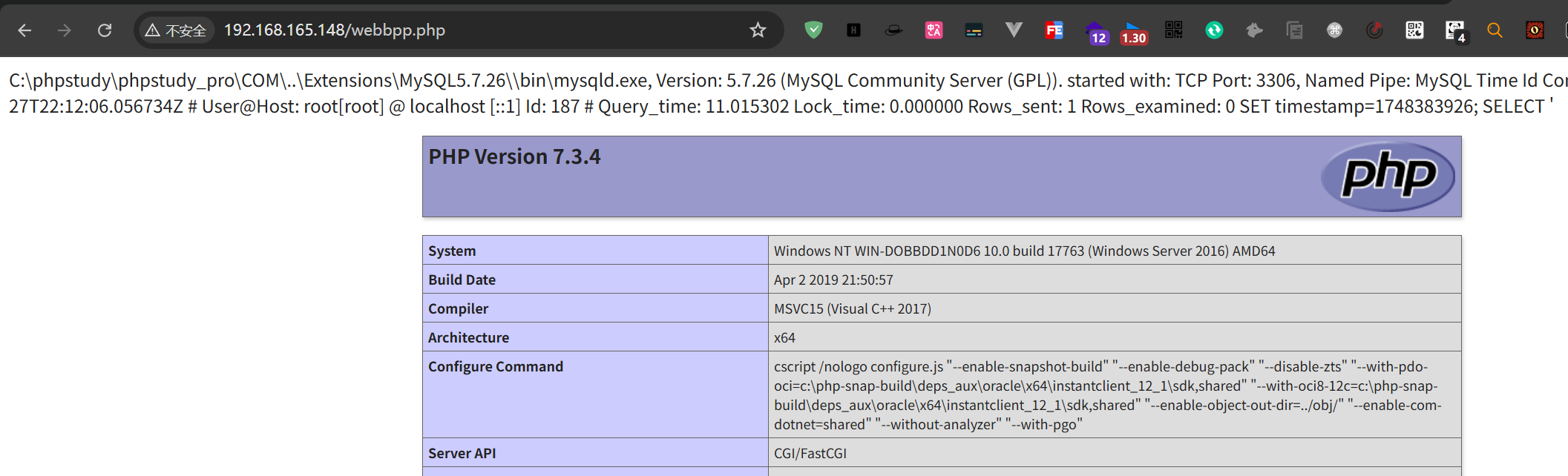Image resolution: width=1568 pixels, height=476 pixels.
Task: Click the address bar URL text
Action: click(334, 30)
